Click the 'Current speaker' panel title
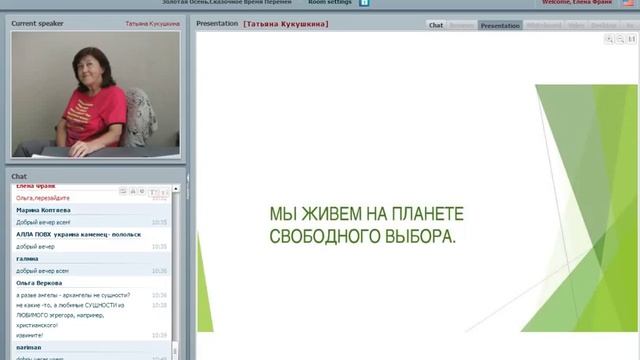Screen dimensions: 640x360 [x=37, y=24]
